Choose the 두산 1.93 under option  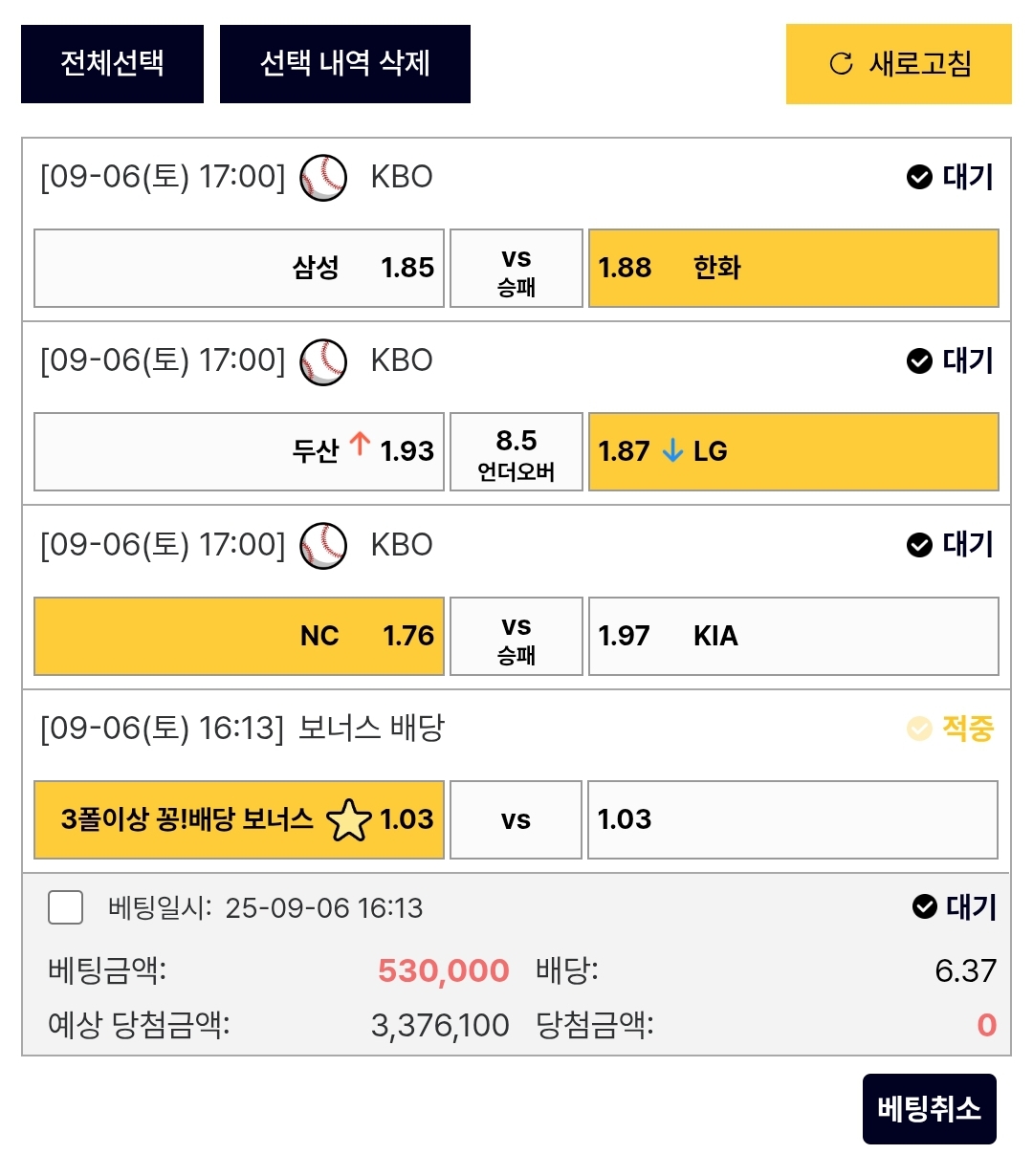click(239, 451)
